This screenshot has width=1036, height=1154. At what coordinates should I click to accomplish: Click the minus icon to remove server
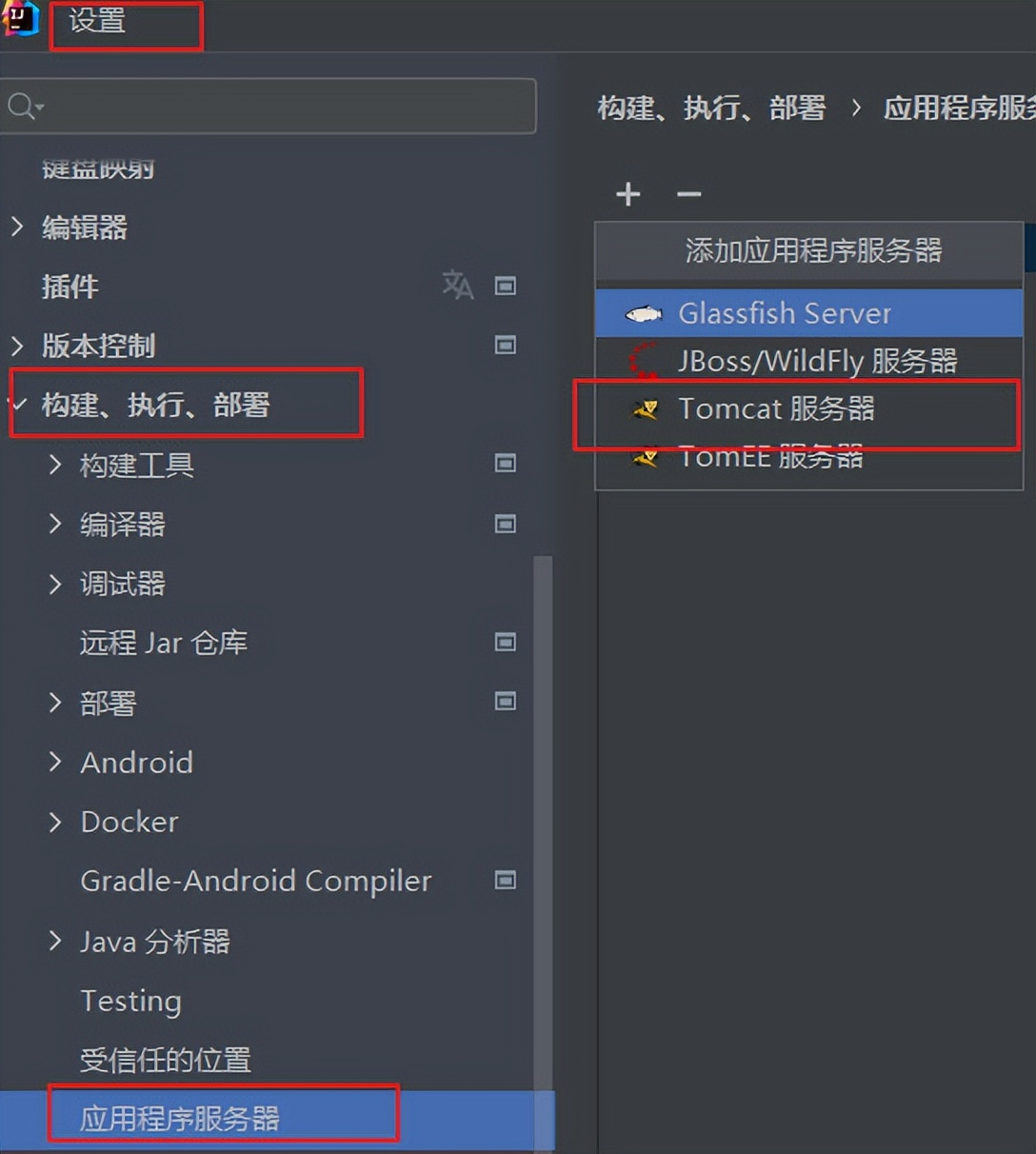[x=688, y=194]
